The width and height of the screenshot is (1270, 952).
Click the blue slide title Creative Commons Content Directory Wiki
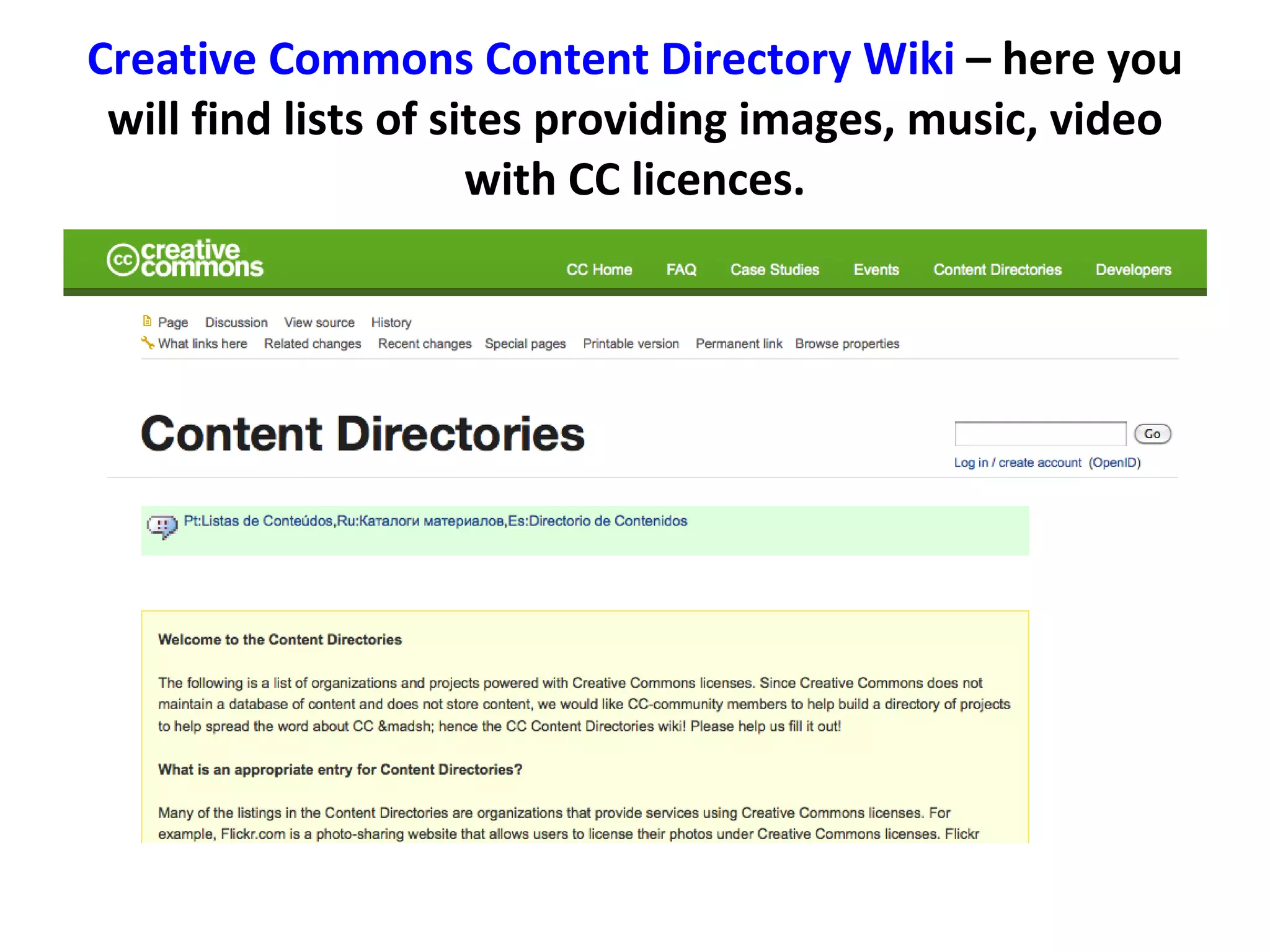pos(520,59)
